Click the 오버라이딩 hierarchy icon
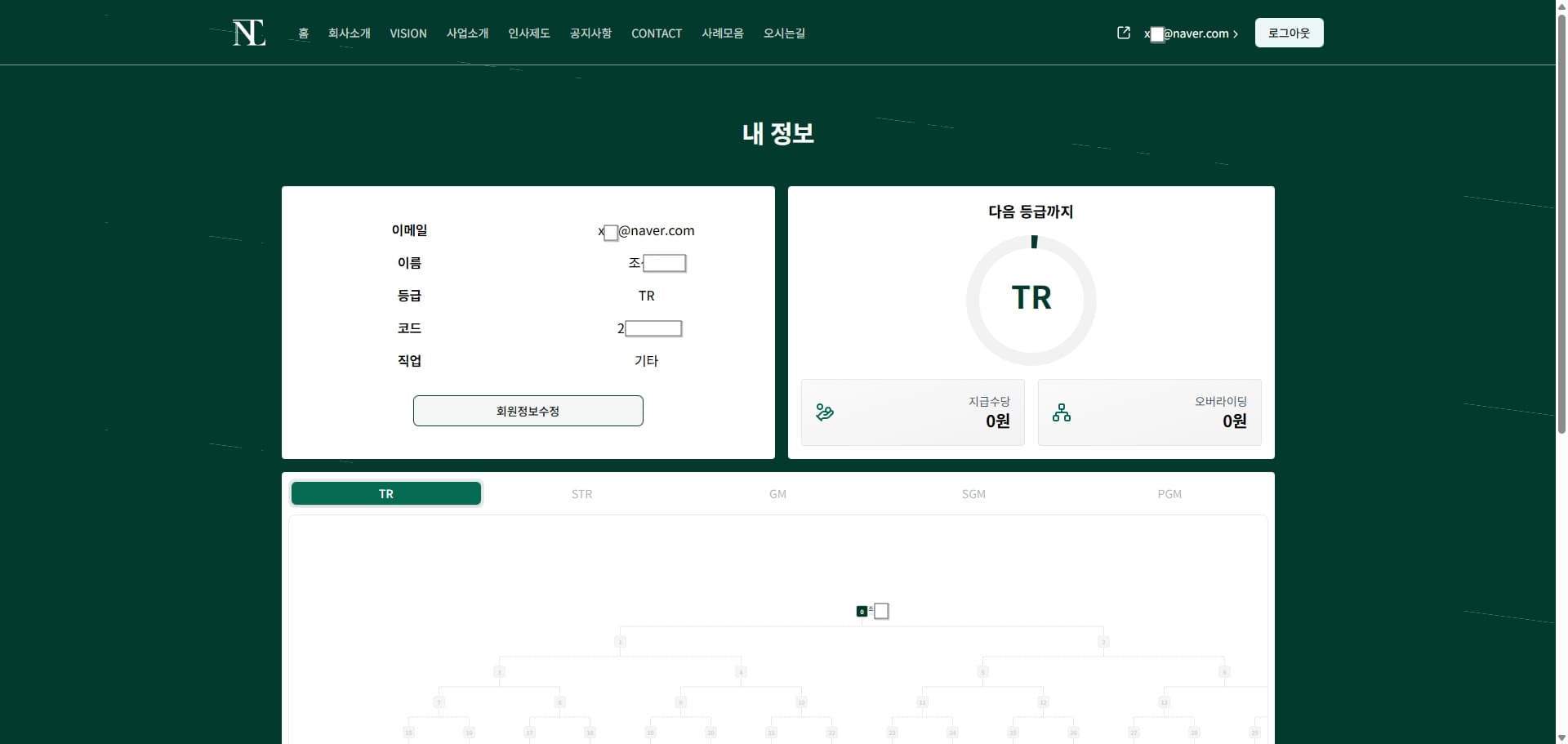1568x744 pixels. tap(1061, 412)
